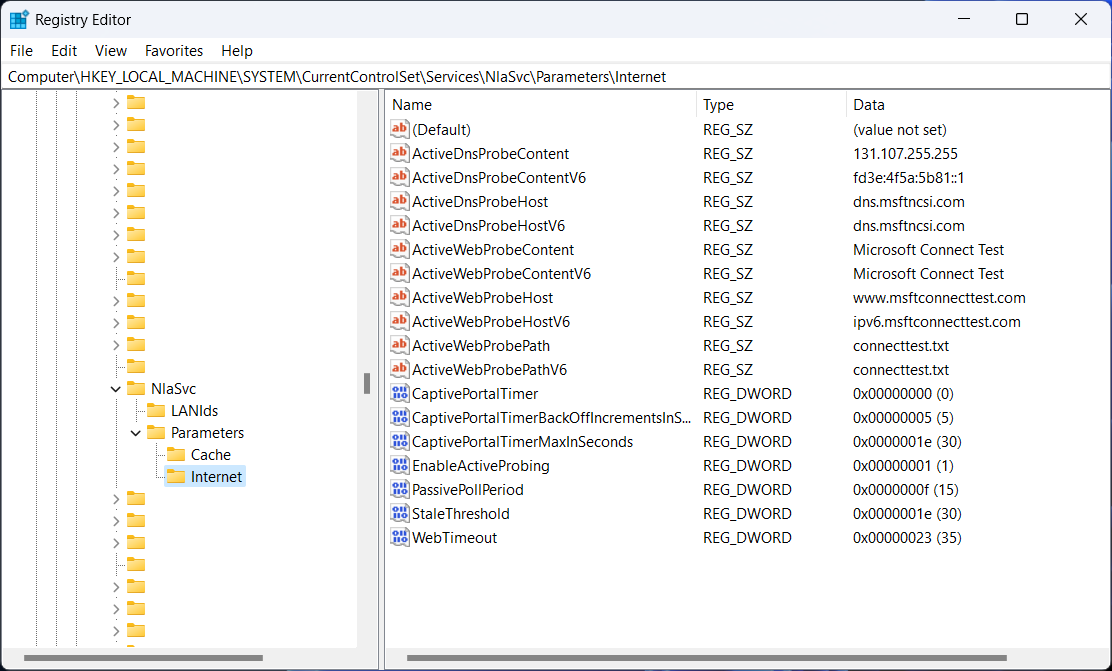Viewport: 1112px width, 671px height.
Task: Click the folder icon of the selected Internet key
Action: point(179,477)
